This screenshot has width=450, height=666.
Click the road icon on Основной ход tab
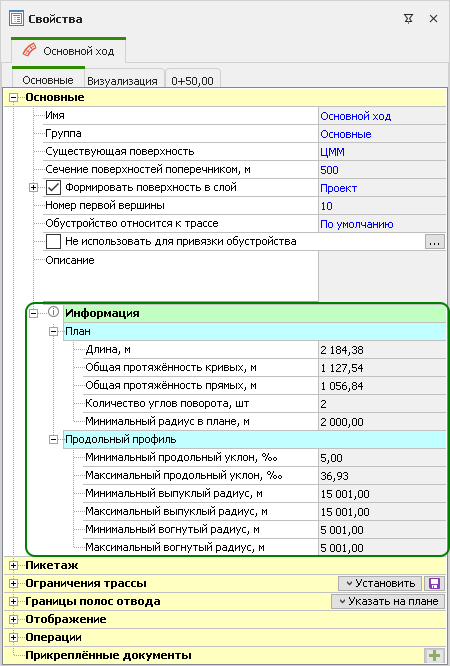pyautogui.click(x=30, y=51)
